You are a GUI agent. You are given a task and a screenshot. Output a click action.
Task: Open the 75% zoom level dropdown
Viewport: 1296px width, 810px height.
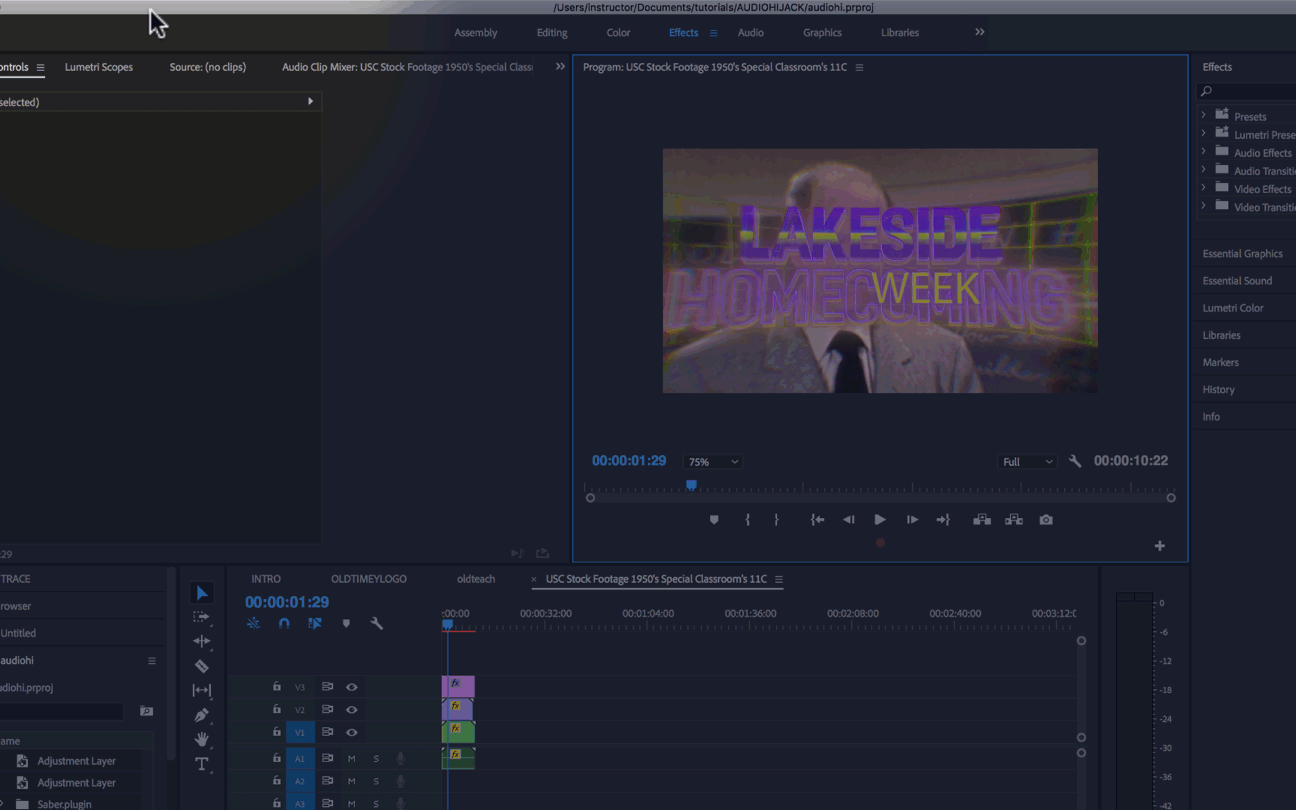tap(712, 462)
